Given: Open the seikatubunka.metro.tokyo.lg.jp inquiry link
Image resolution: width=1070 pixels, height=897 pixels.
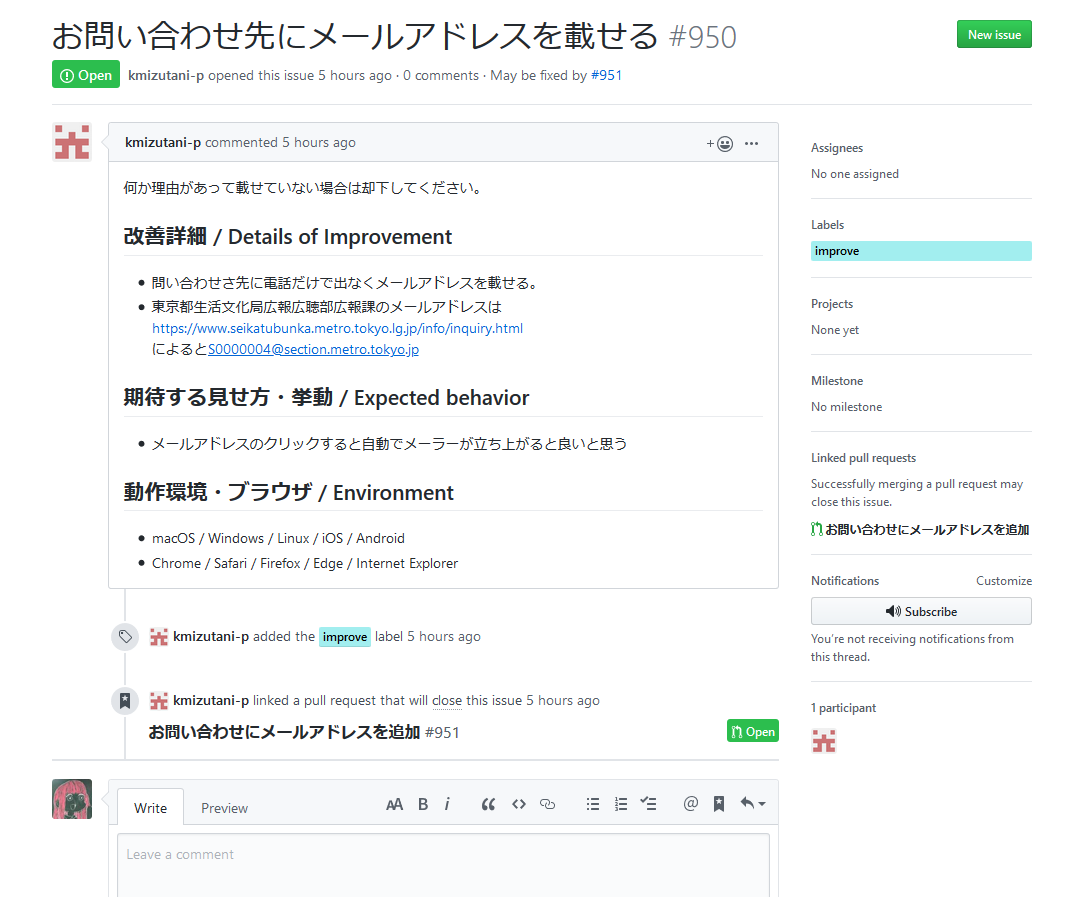Looking at the screenshot, I should coord(337,328).
